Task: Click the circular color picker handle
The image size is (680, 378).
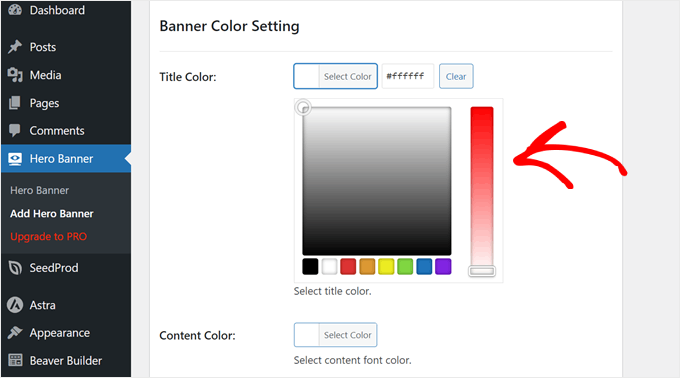Action: tap(303, 107)
